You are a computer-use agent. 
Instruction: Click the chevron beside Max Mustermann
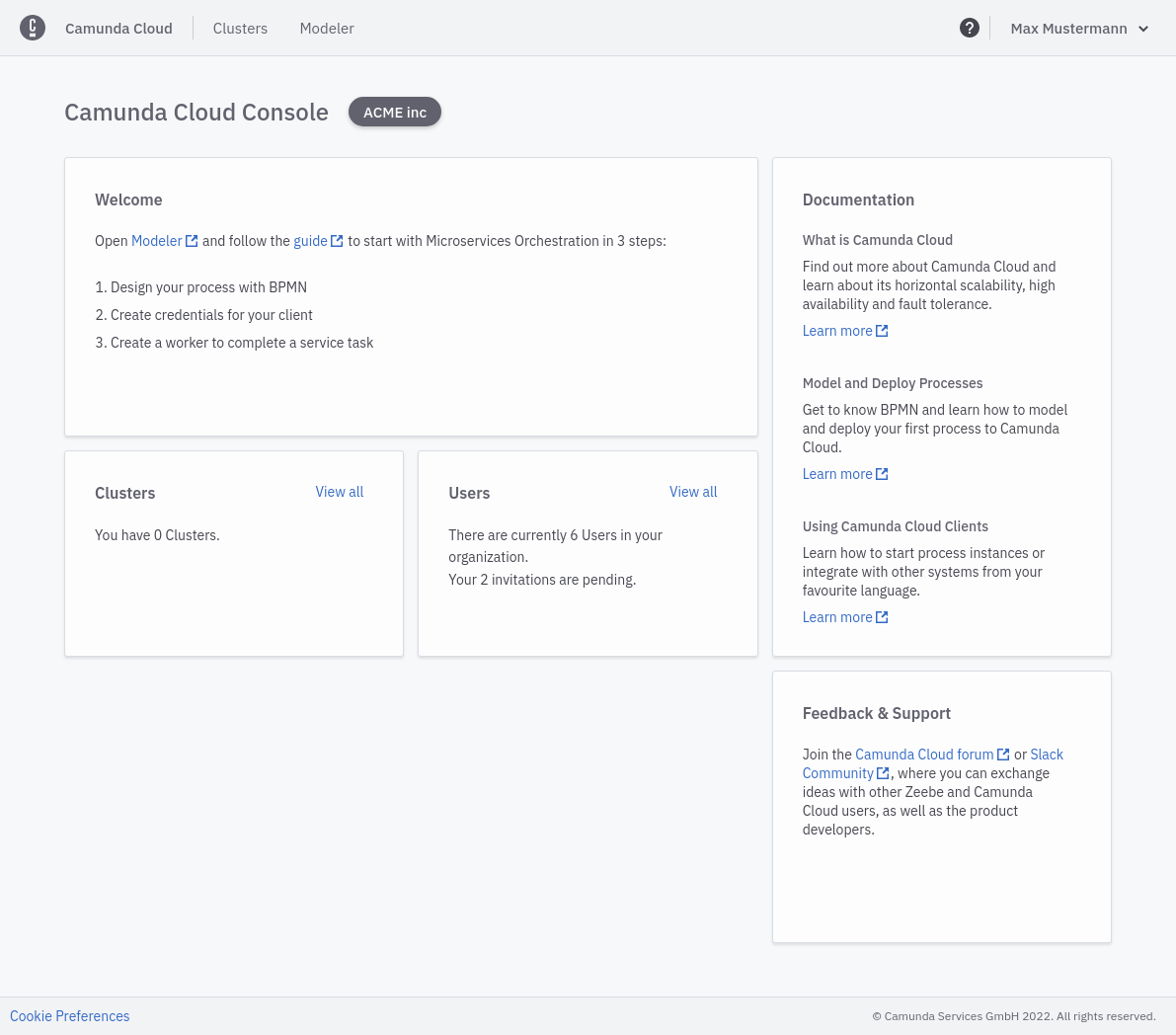pyautogui.click(x=1143, y=29)
